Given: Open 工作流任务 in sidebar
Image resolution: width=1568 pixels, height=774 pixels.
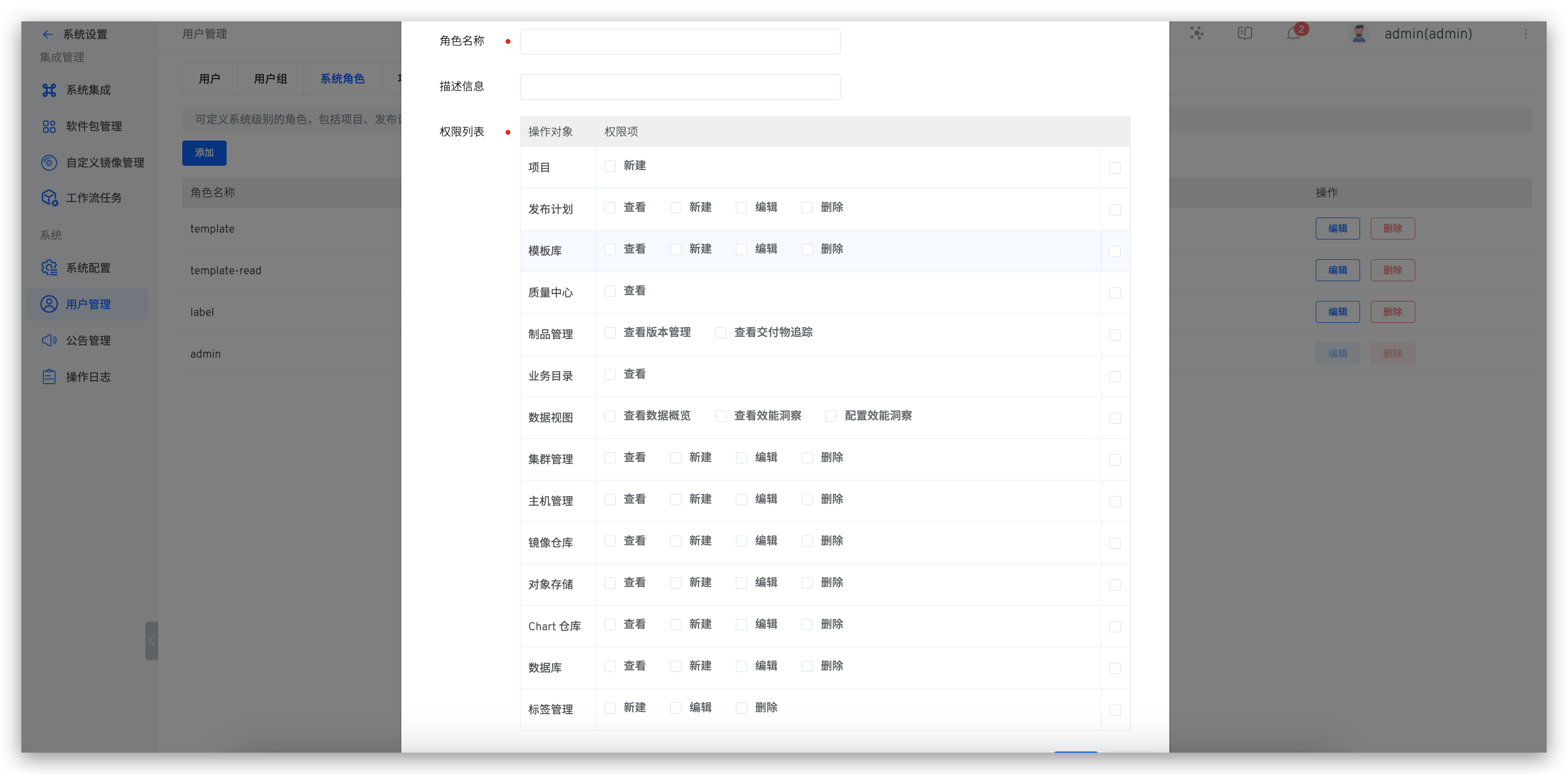Looking at the screenshot, I should (95, 197).
